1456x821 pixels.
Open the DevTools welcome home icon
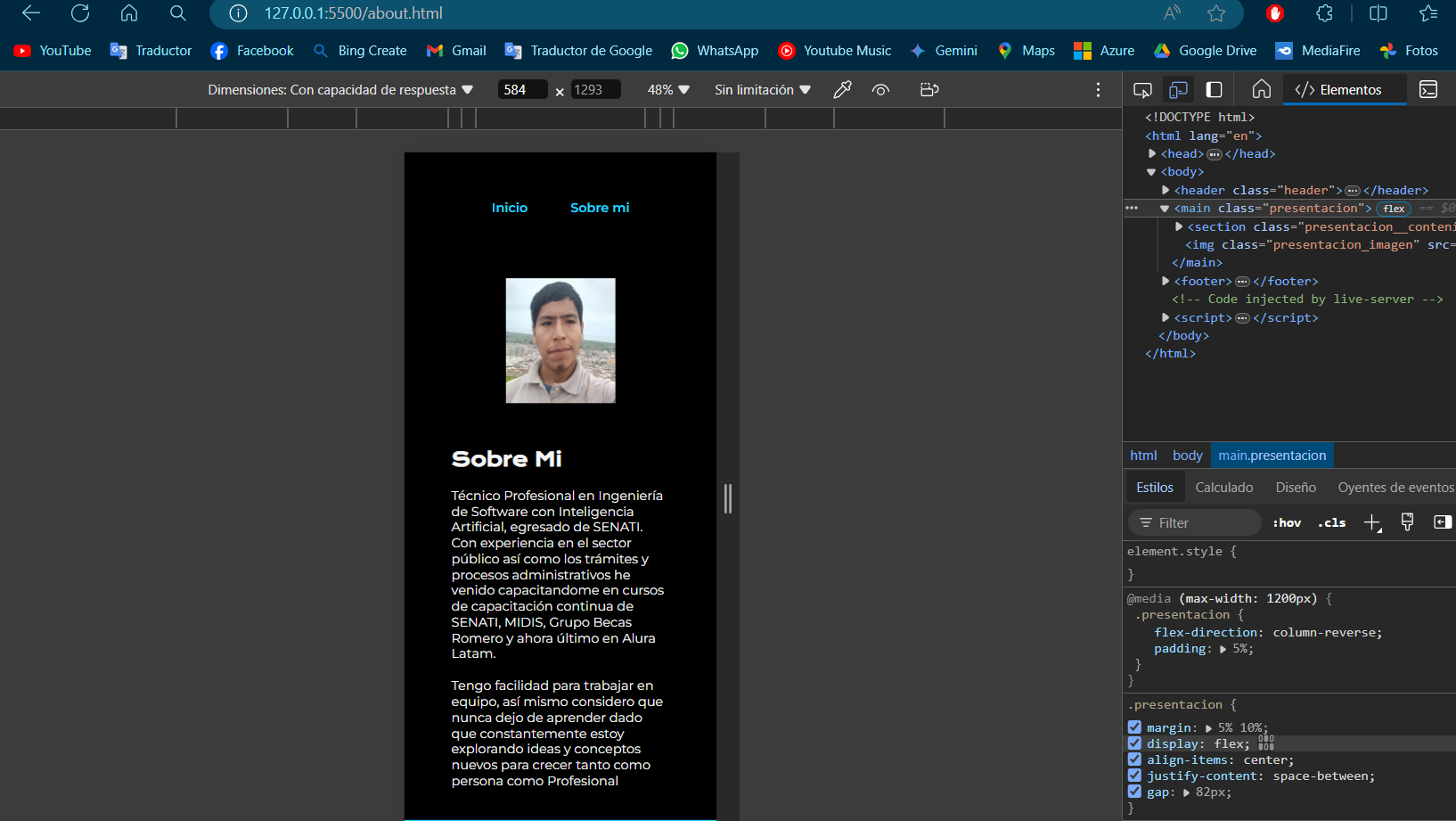pyautogui.click(x=1262, y=90)
